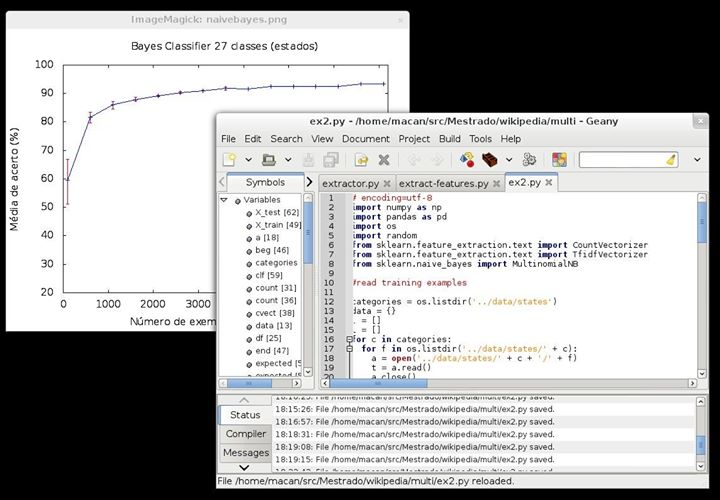Open the dropdown arrow beside New file
Viewport: 720px width, 500px height.
[248, 159]
